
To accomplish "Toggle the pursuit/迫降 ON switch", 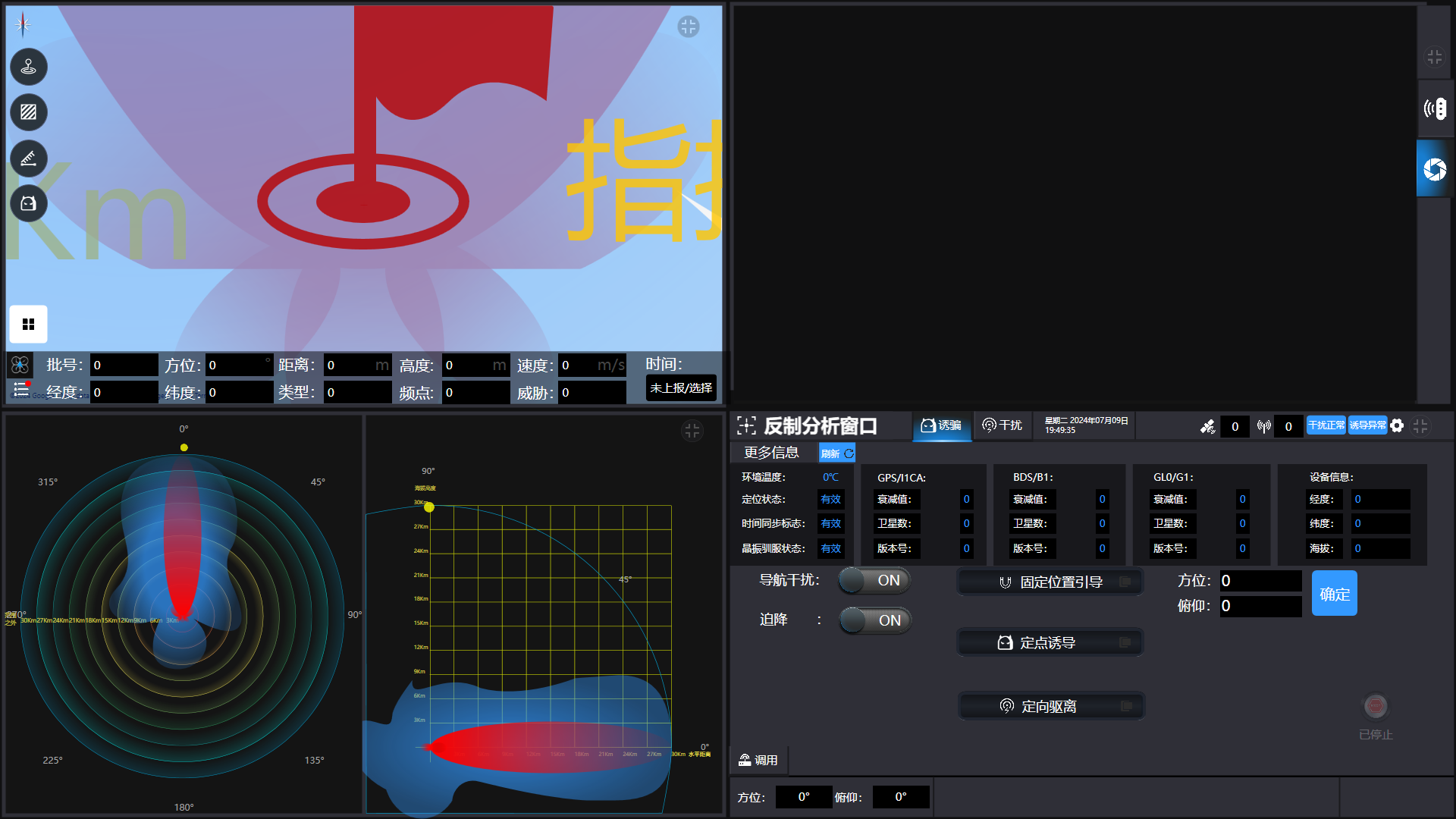I will click(873, 620).
